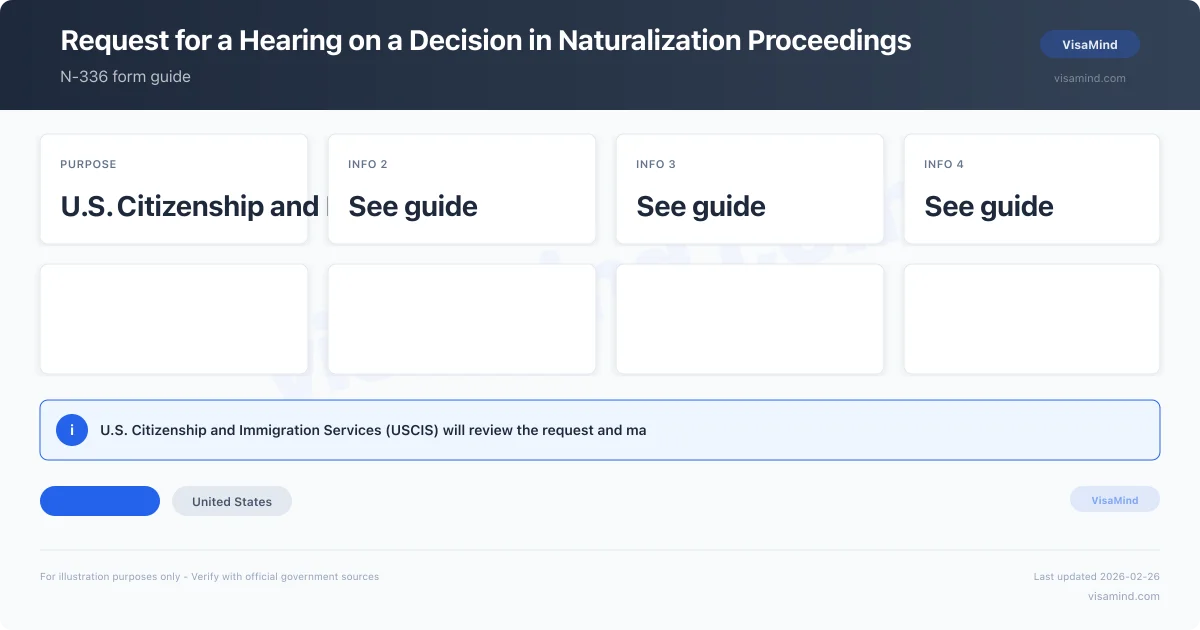Open the INFO 4 card
The width and height of the screenshot is (1200, 630).
1032,189
